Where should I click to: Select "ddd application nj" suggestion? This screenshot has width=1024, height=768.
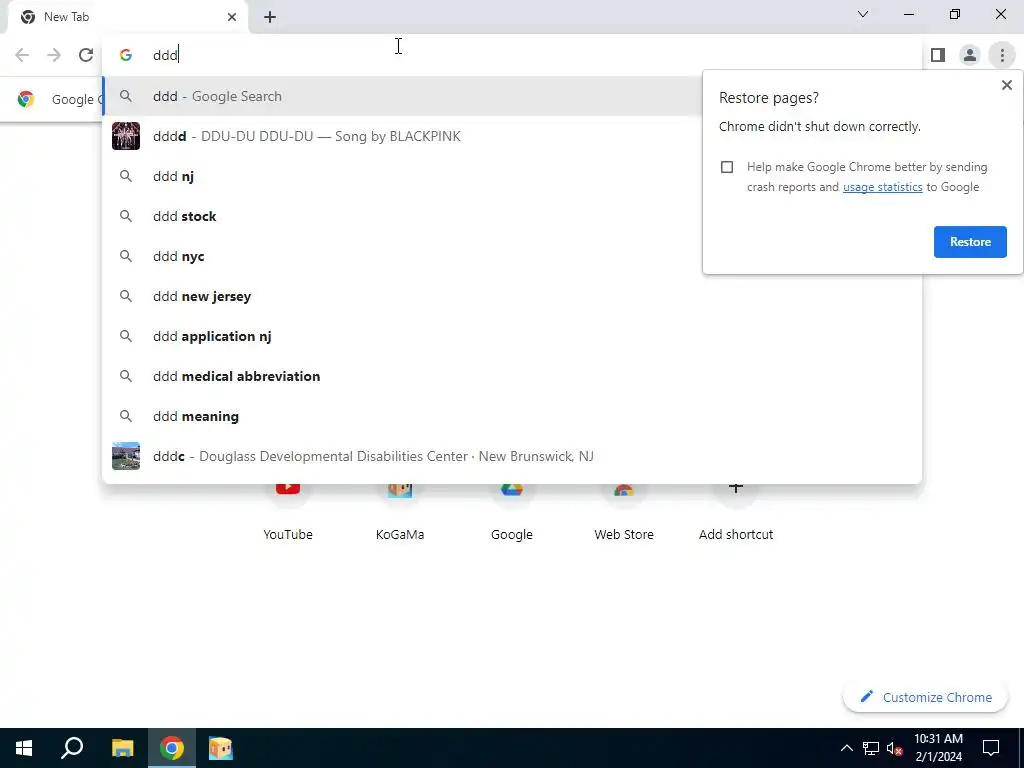512,336
